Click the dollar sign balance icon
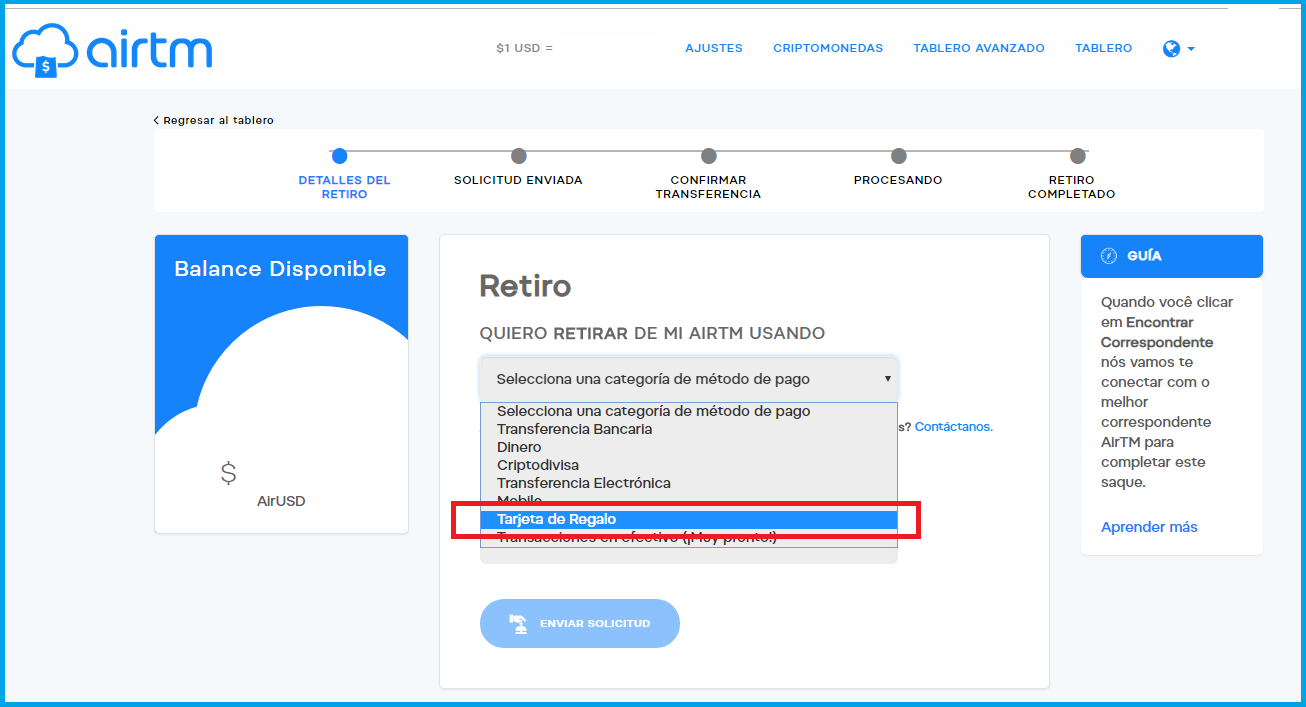Screen dimensions: 1306x707 pos(228,472)
